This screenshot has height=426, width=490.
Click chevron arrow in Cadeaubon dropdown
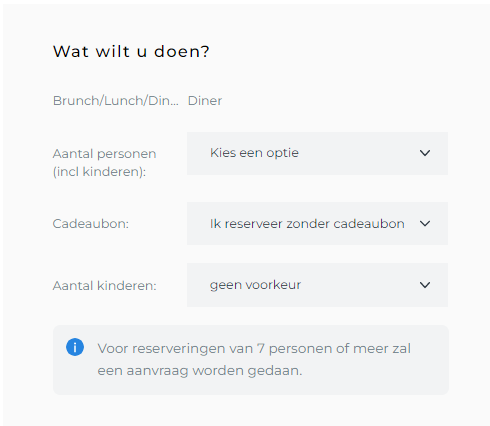click(425, 223)
